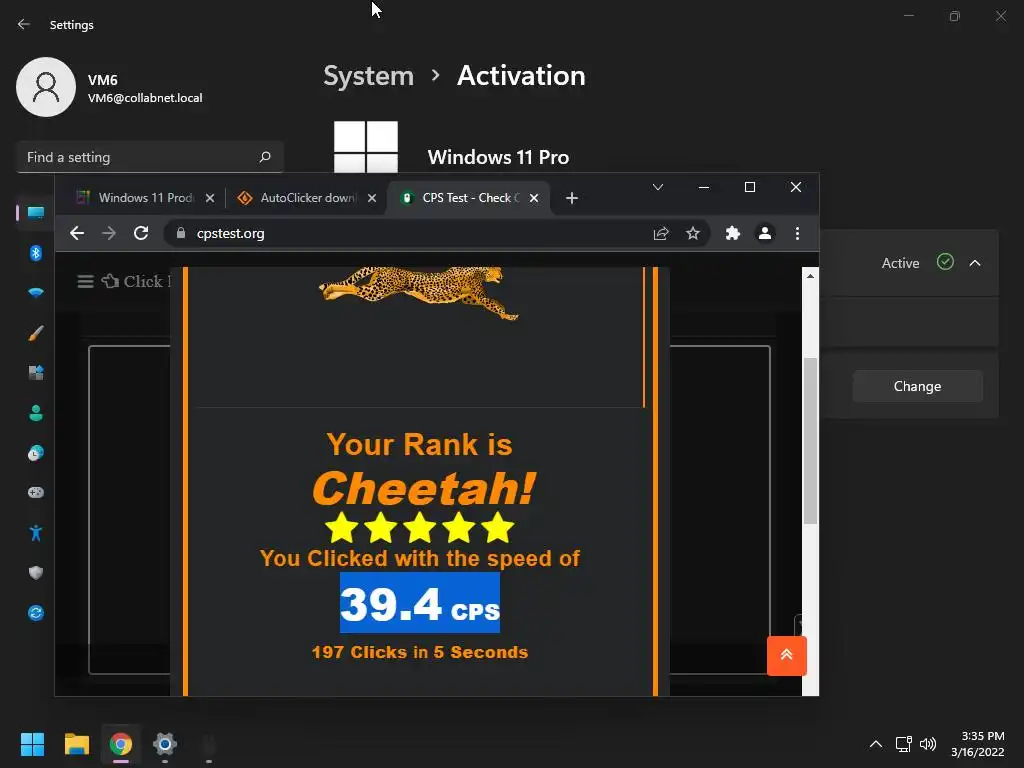1024x768 pixels.
Task: Open Personalization paintbrush in Settings sidebar
Action: tap(36, 333)
